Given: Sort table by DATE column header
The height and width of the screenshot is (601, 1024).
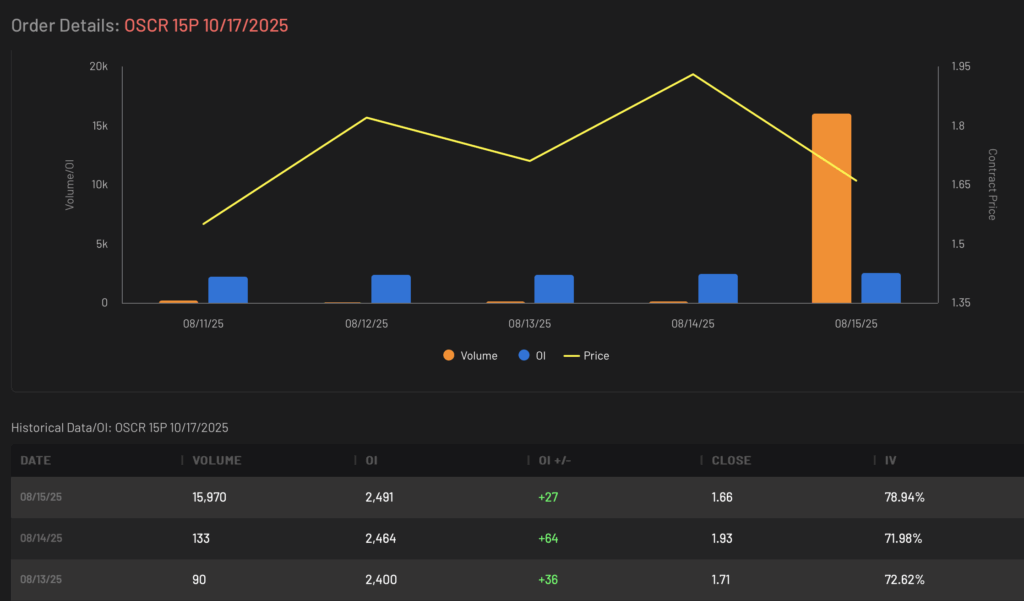Looking at the screenshot, I should 35,461.
